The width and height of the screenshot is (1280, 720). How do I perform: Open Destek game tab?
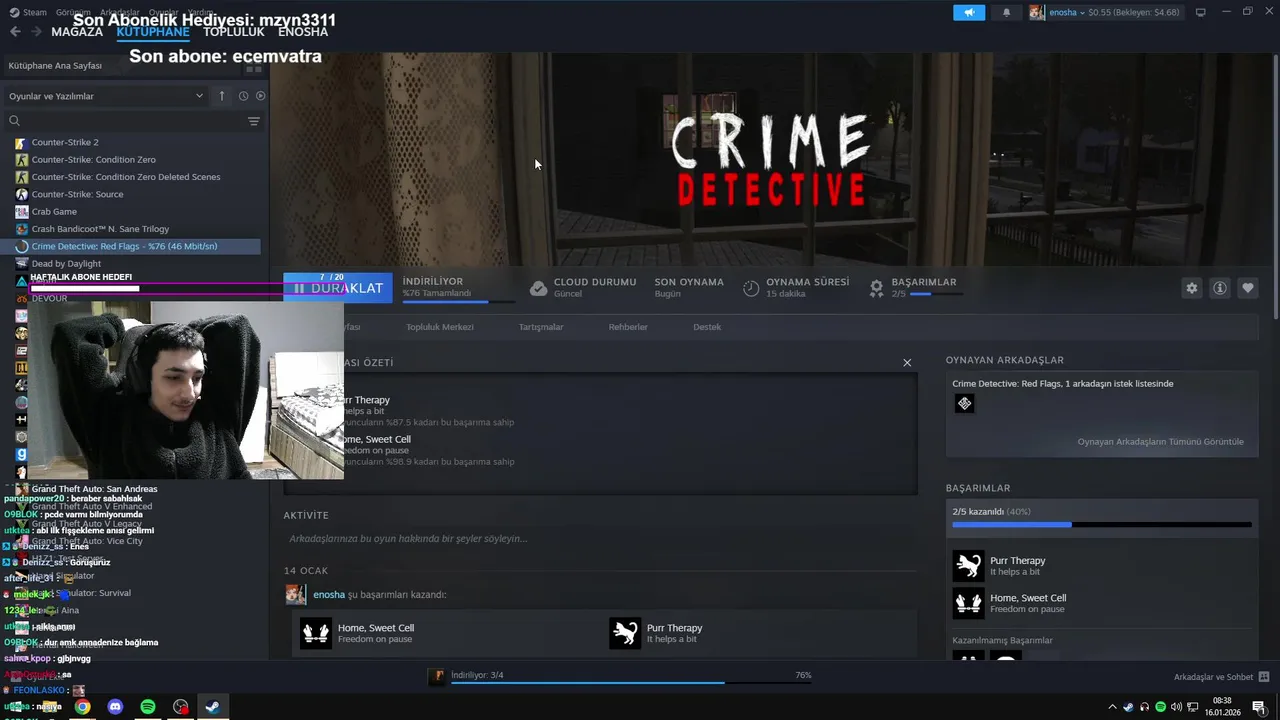point(707,327)
